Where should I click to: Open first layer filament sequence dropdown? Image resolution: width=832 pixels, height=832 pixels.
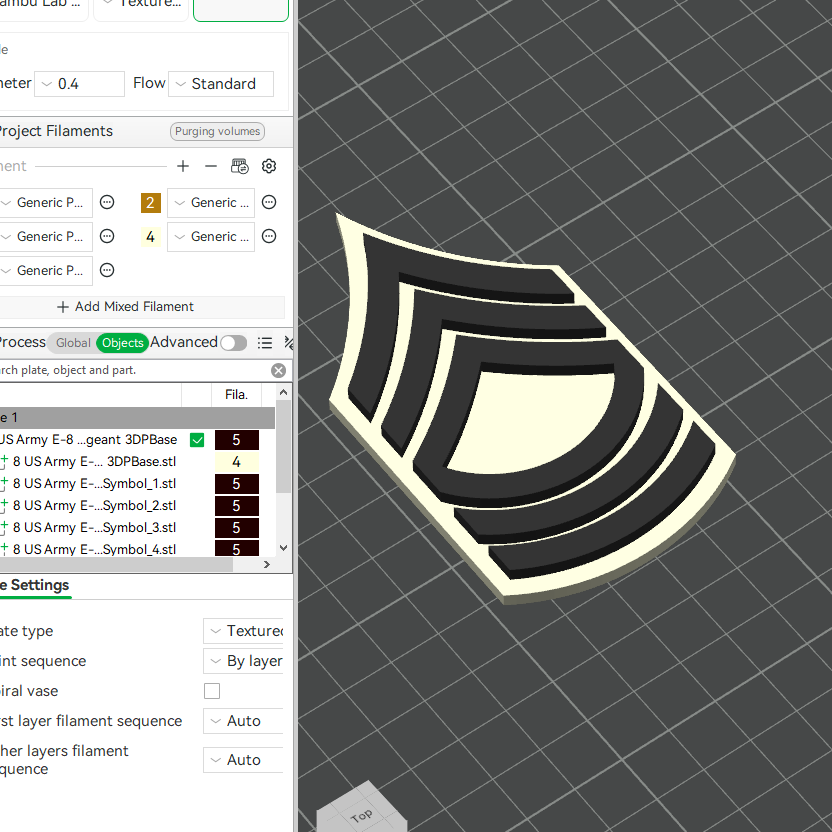click(x=244, y=721)
